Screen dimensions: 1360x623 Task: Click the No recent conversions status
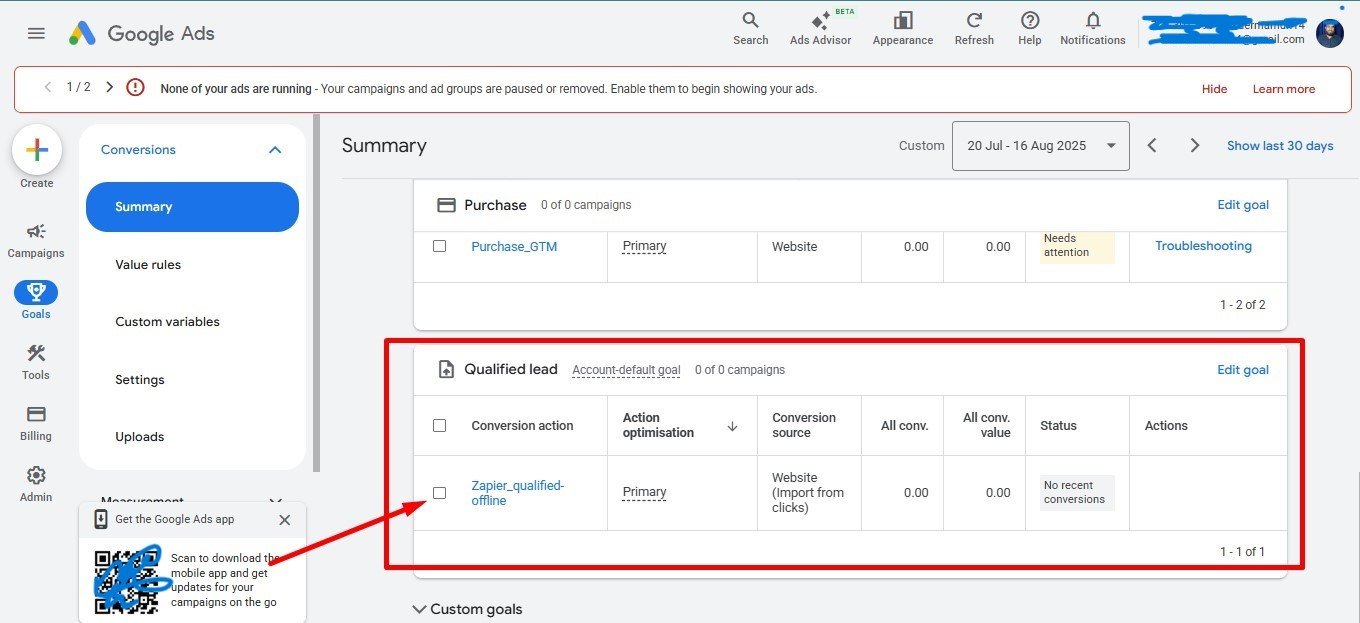[x=1077, y=493]
